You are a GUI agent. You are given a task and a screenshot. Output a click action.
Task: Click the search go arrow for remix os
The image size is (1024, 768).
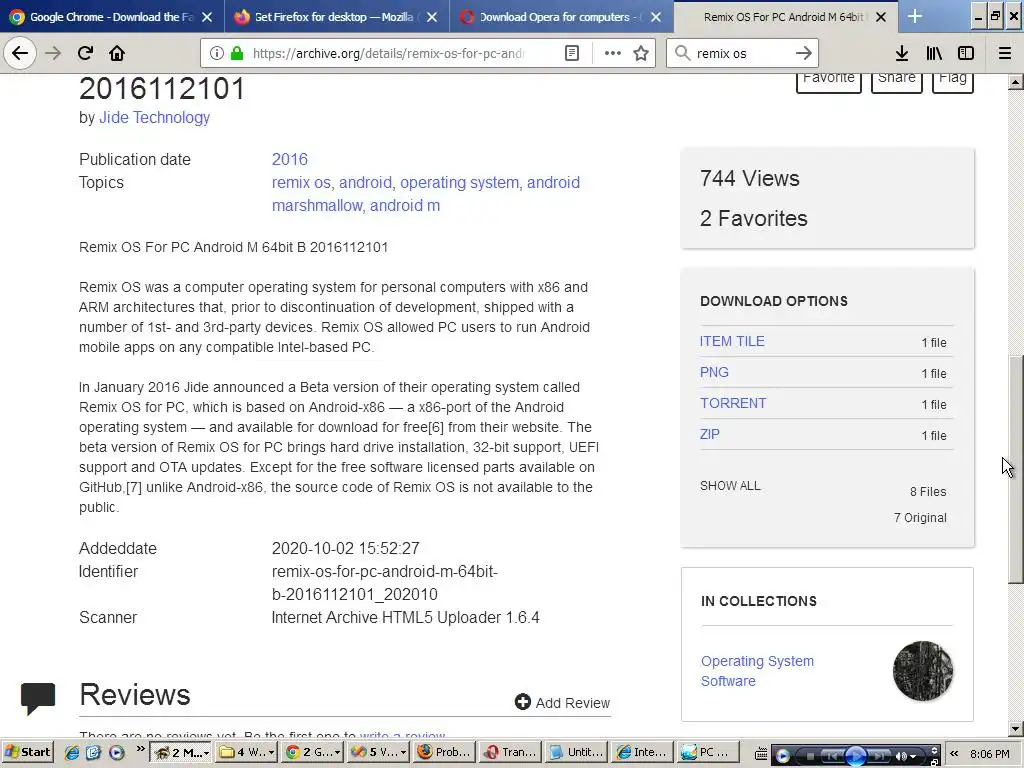tap(804, 54)
